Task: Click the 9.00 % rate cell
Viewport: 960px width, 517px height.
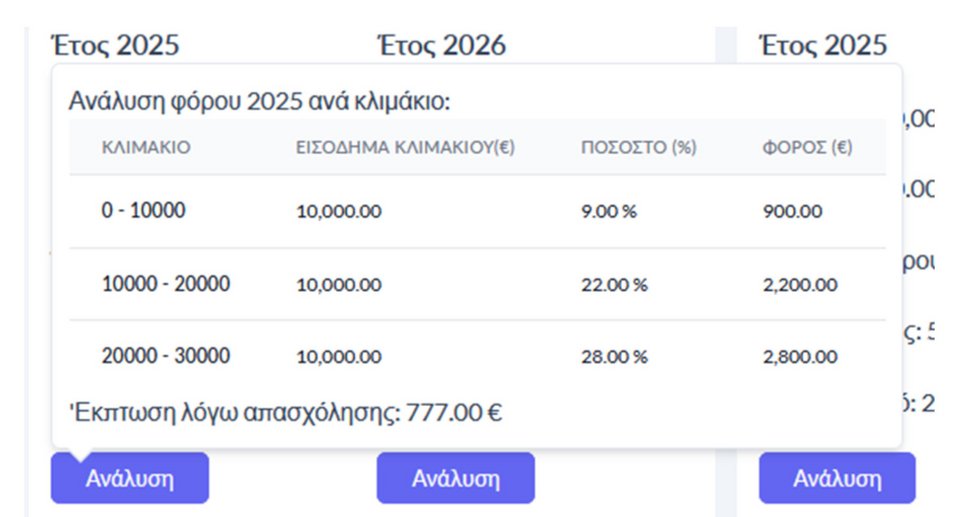Action: tap(609, 212)
